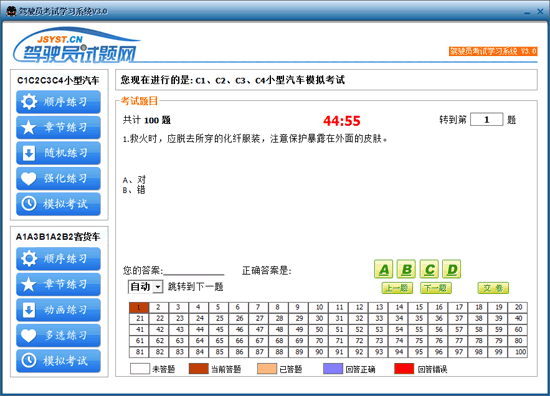Screen dimensions: 550x396
Task: Click the application icon in title bar
Action: pyautogui.click(x=11, y=11)
